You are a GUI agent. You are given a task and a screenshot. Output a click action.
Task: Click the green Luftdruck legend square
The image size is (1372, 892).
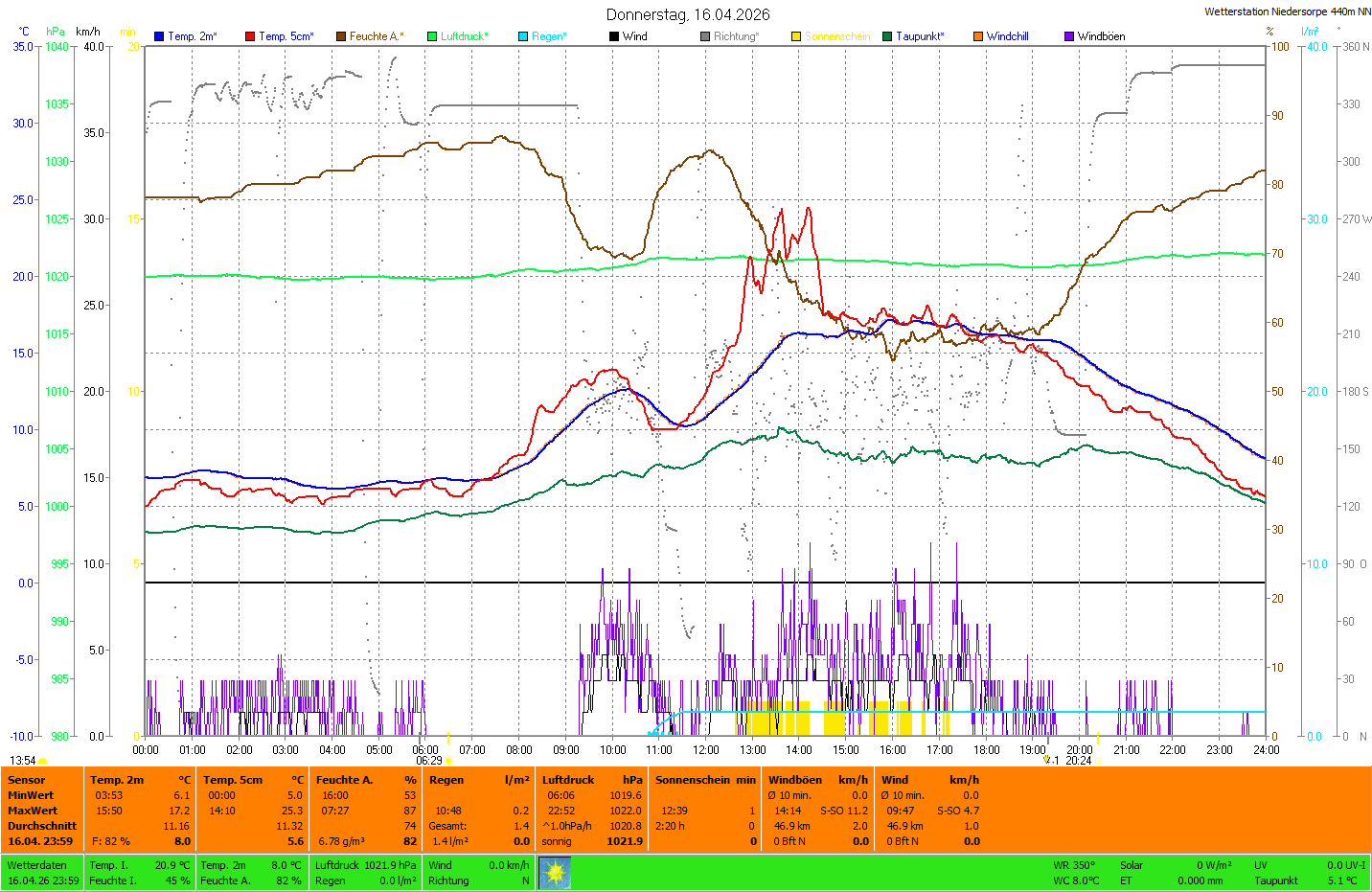432,36
